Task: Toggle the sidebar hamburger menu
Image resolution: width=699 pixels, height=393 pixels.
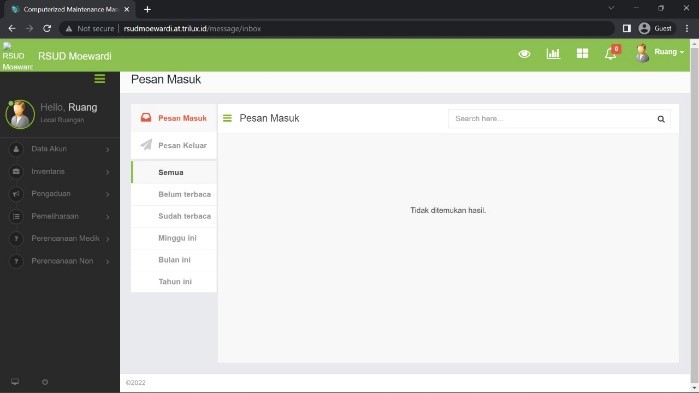Action: coord(100,79)
